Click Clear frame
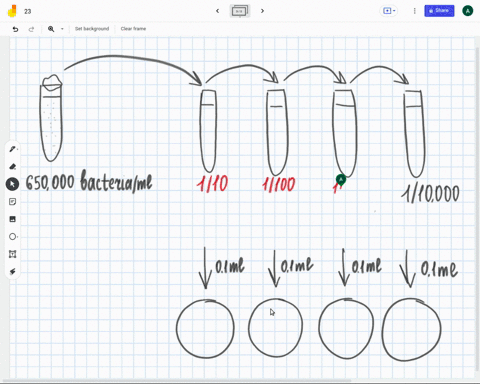This screenshot has width=480, height=384. [133, 29]
